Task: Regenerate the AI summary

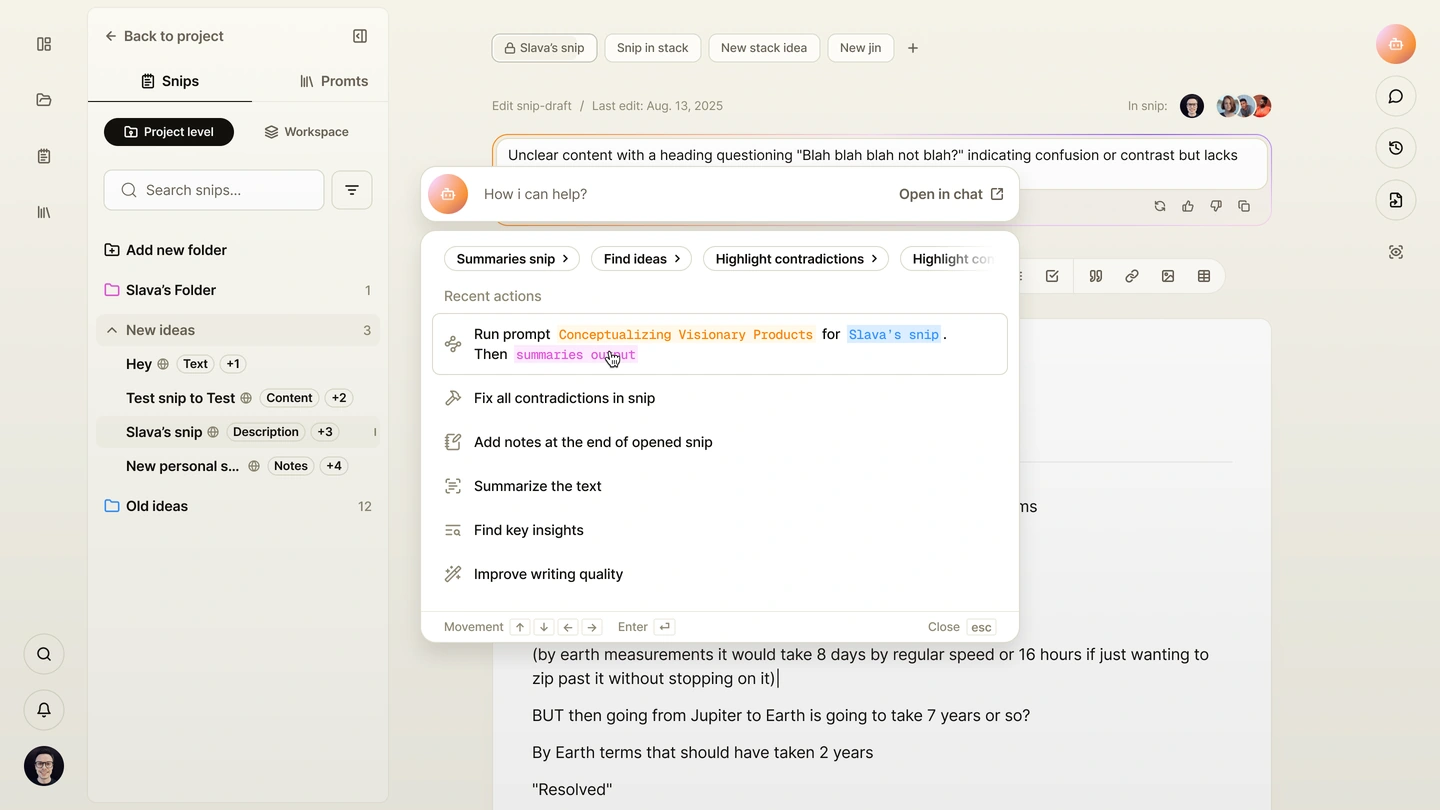Action: tap(1160, 206)
